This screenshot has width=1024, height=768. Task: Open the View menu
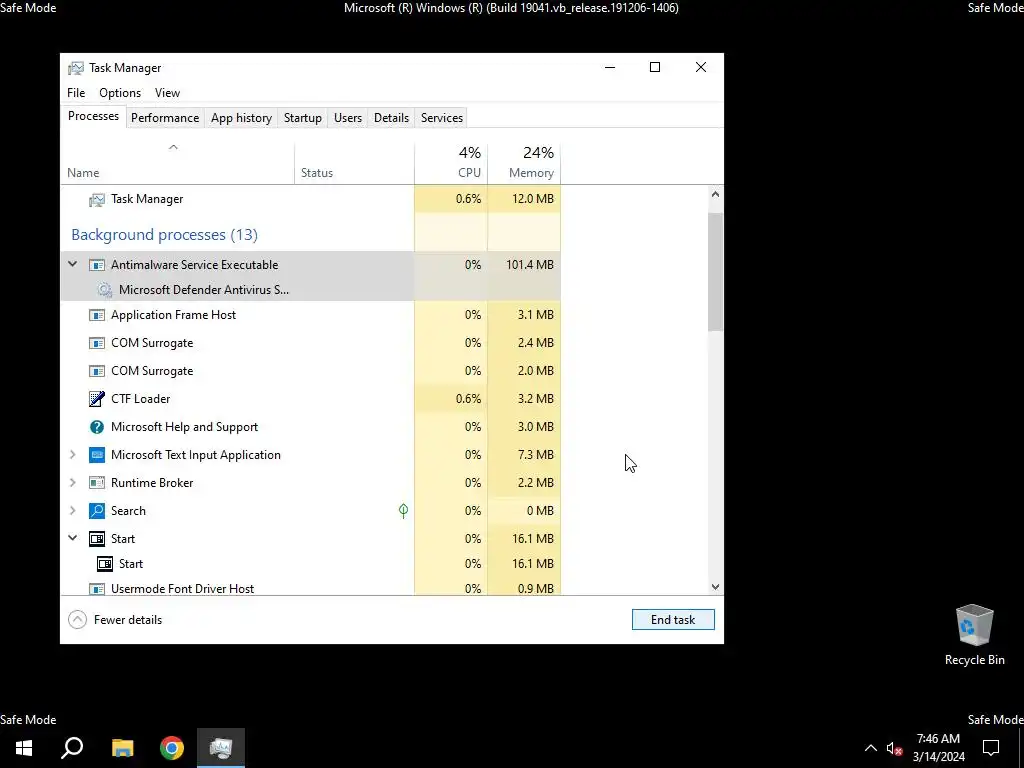point(167,93)
